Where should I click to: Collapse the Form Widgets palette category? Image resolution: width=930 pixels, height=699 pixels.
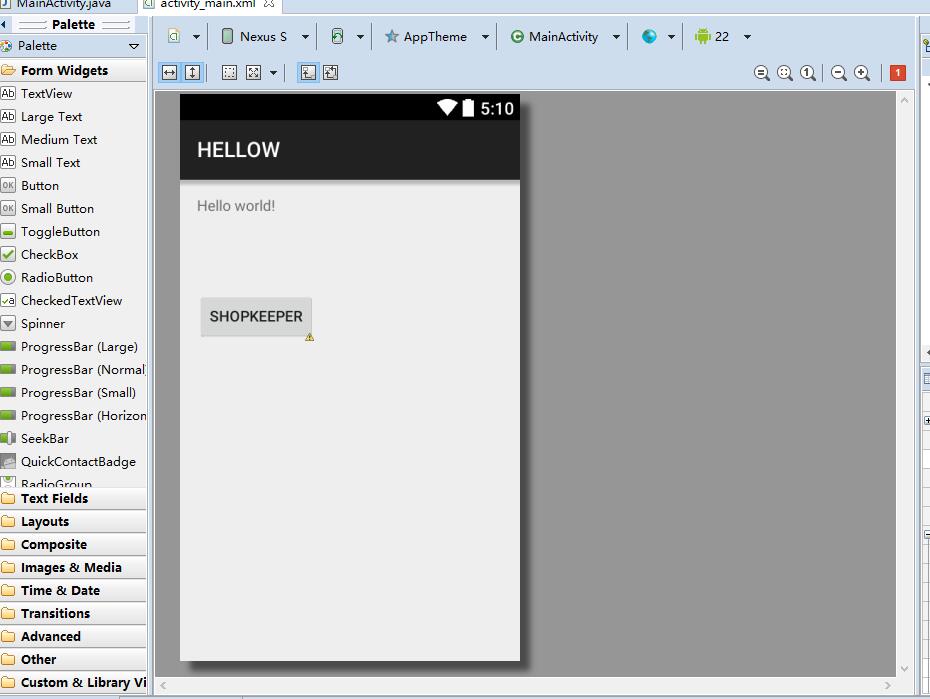73,71
